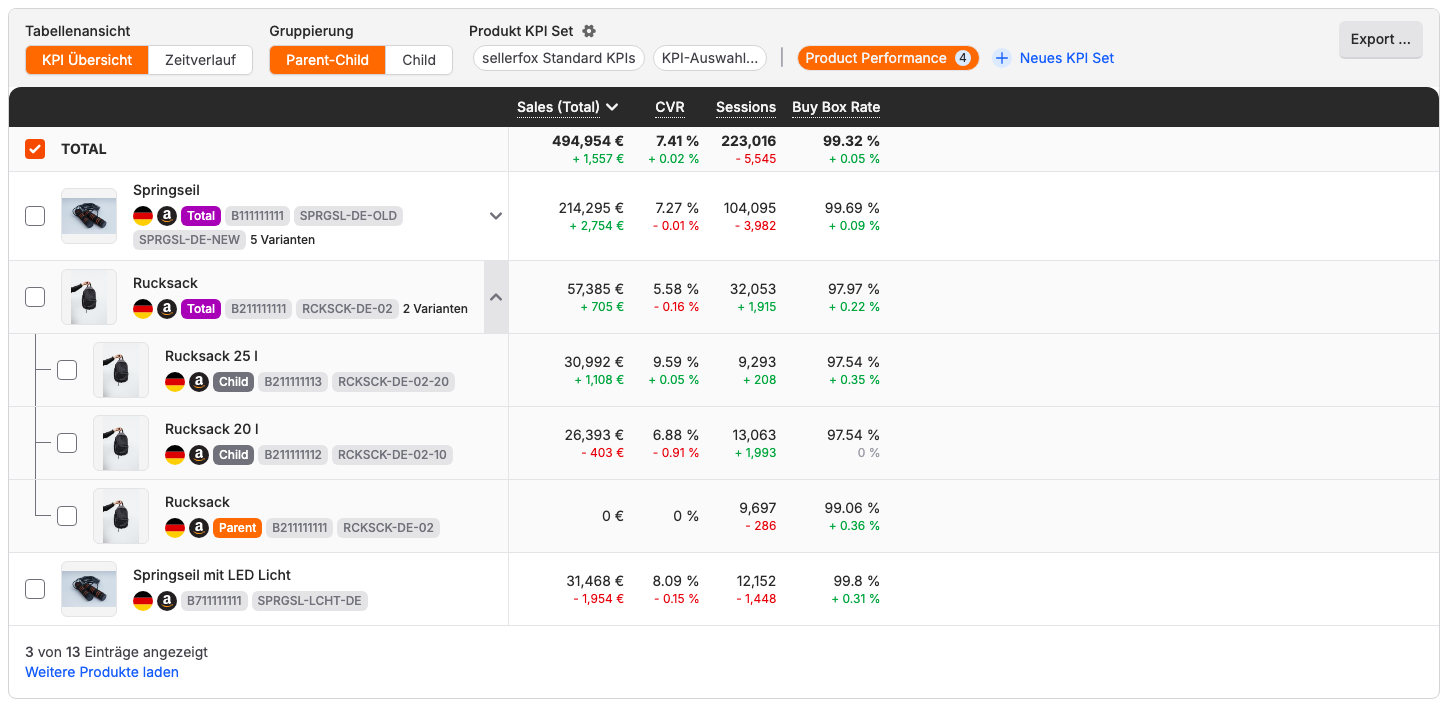This screenshot has width=1448, height=707.
Task: Click the 214,295 € sales value
Action: point(591,208)
